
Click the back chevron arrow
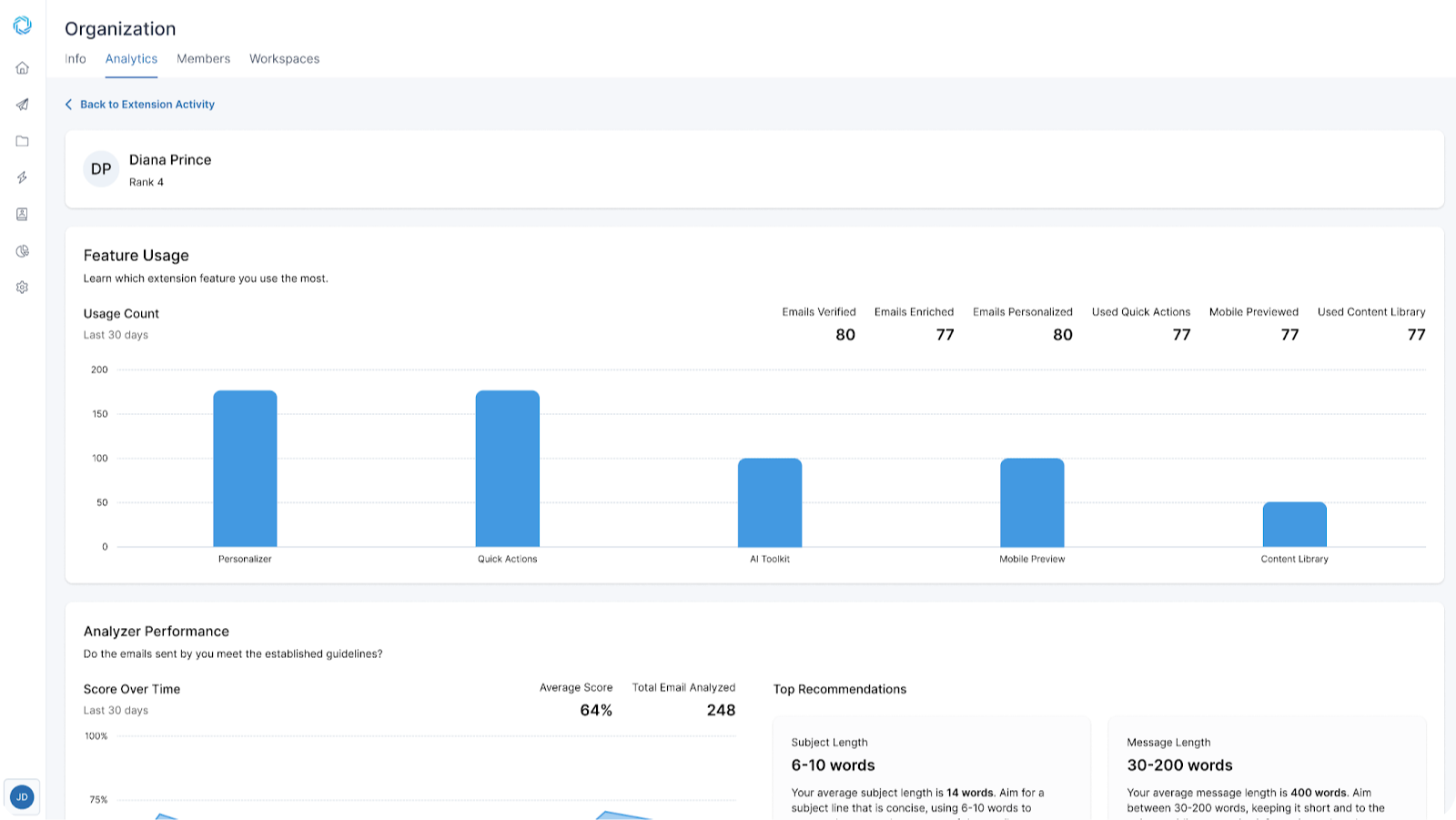point(68,105)
